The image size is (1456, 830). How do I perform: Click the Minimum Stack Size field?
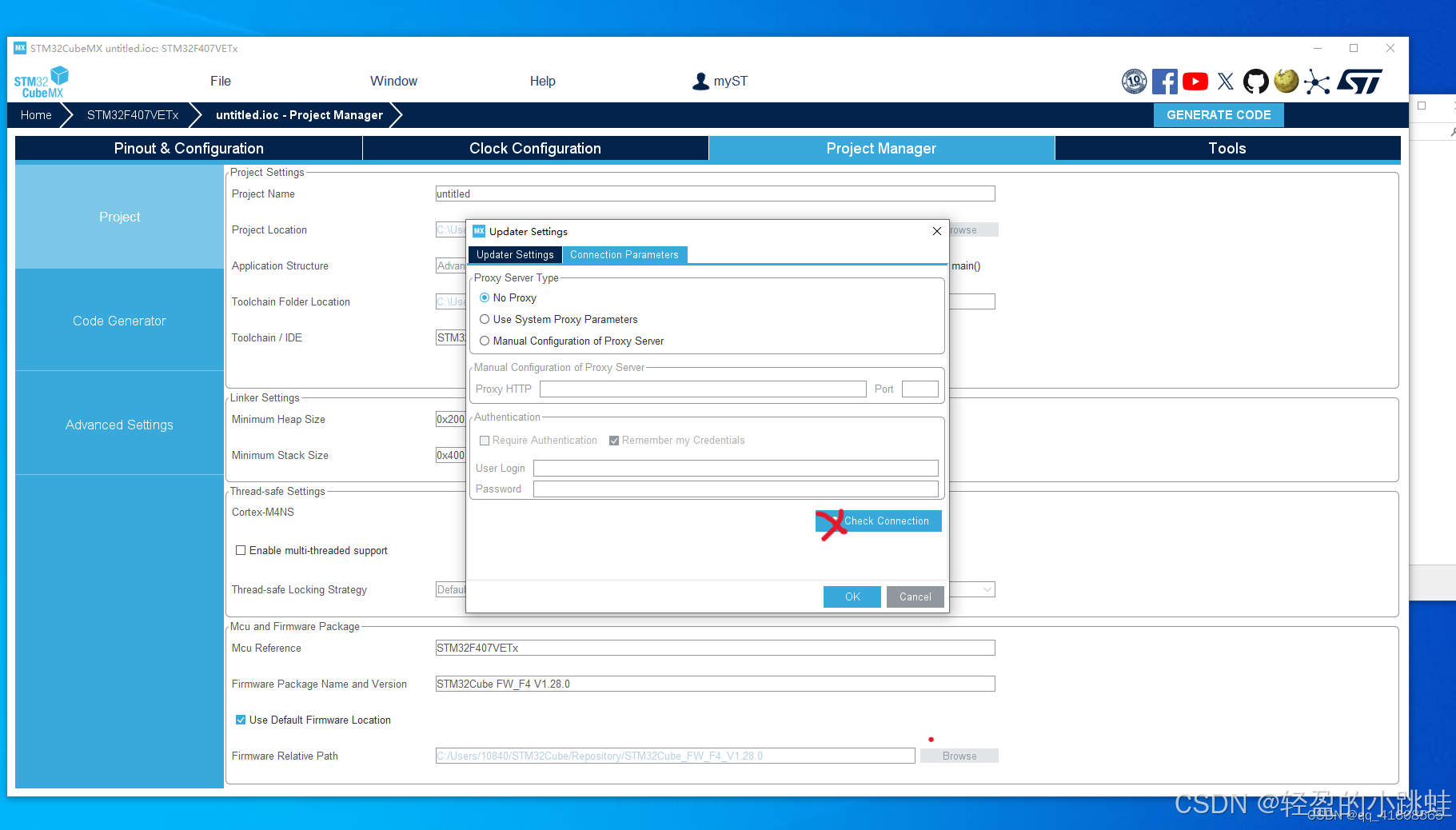[451, 455]
